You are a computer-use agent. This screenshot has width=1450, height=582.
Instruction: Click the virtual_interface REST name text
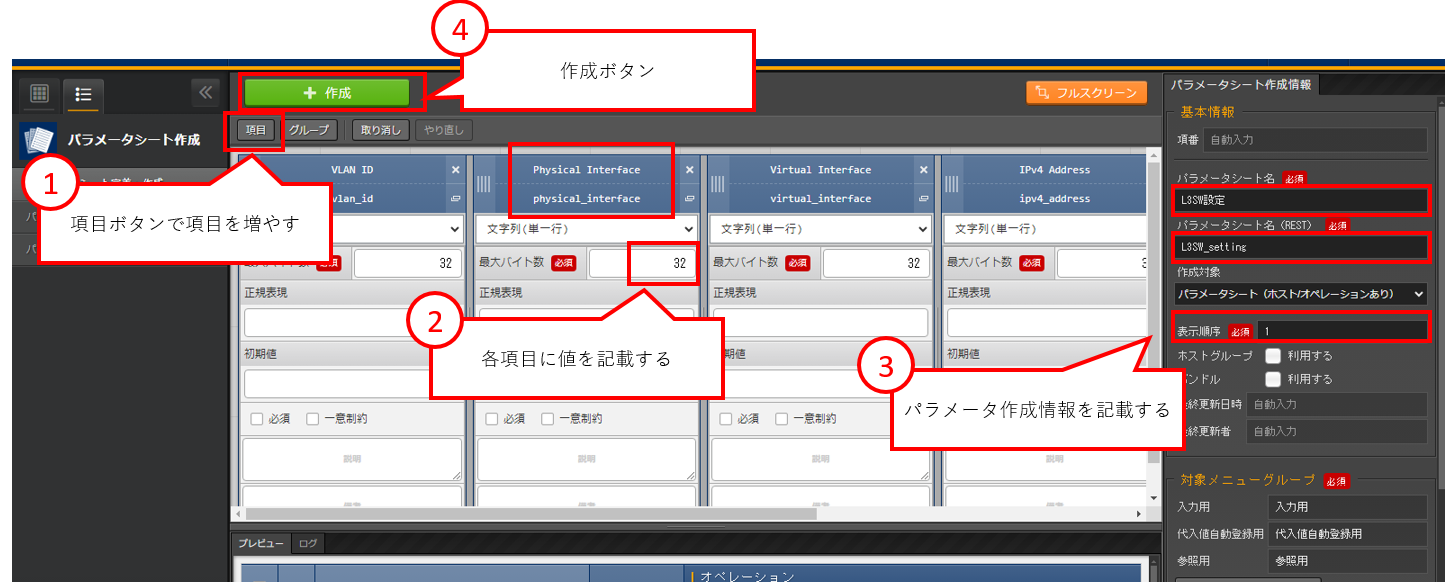click(820, 199)
